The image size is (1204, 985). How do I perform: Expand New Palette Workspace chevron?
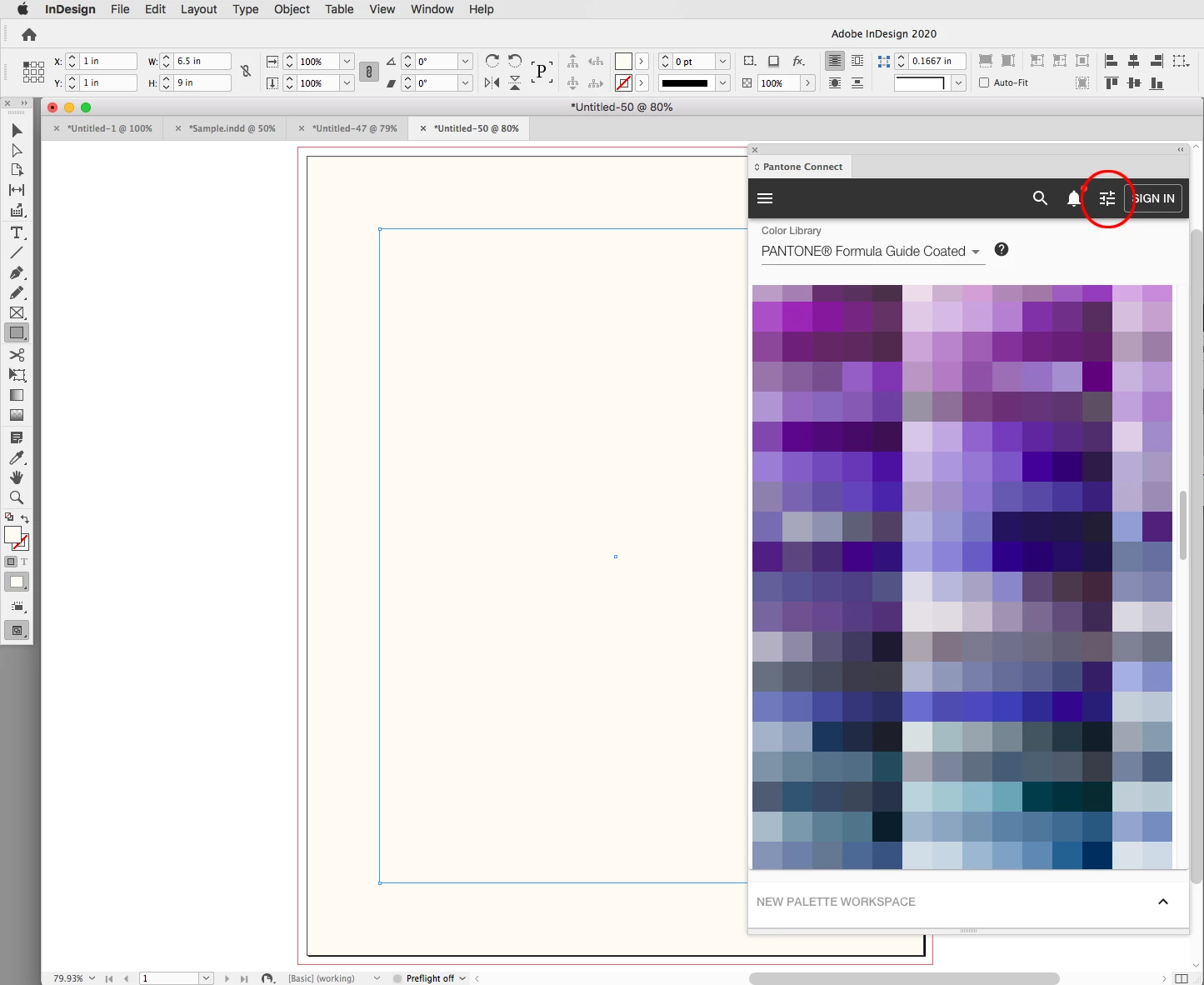pyautogui.click(x=1163, y=902)
